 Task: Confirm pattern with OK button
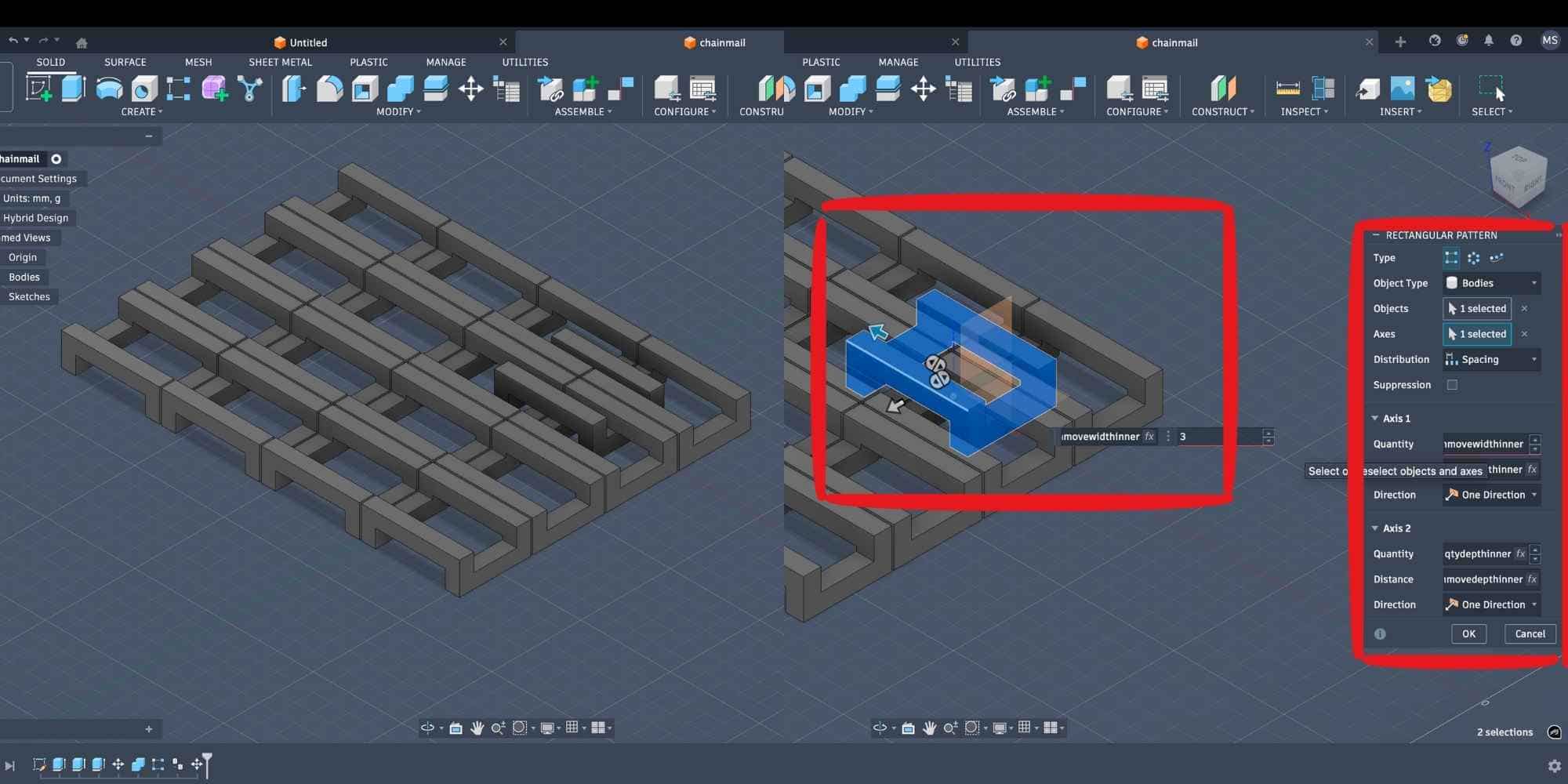pos(1468,634)
